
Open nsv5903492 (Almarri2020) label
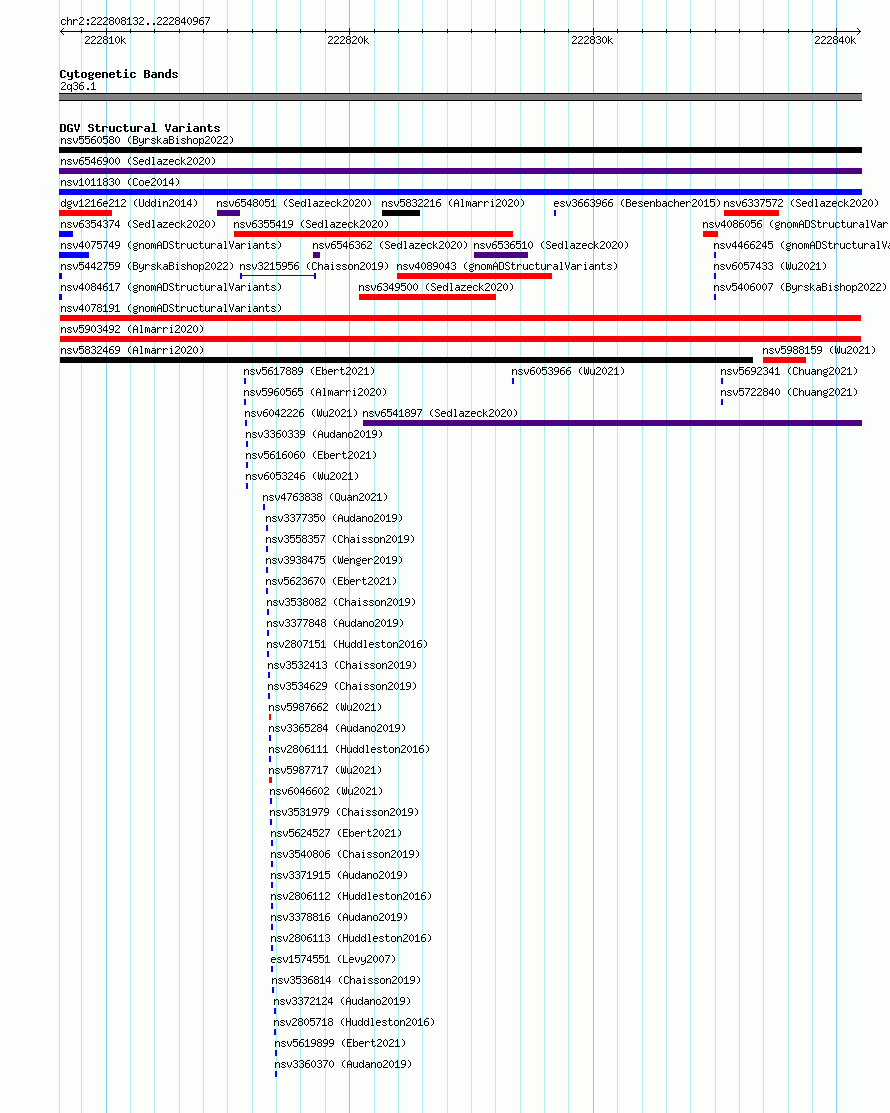click(132, 329)
